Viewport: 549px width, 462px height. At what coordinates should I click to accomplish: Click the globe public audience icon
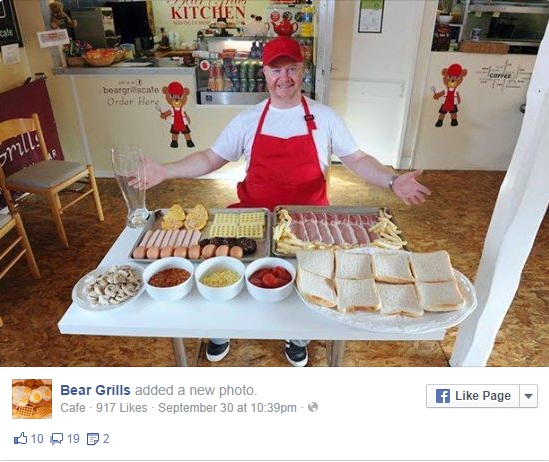pyautogui.click(x=313, y=407)
